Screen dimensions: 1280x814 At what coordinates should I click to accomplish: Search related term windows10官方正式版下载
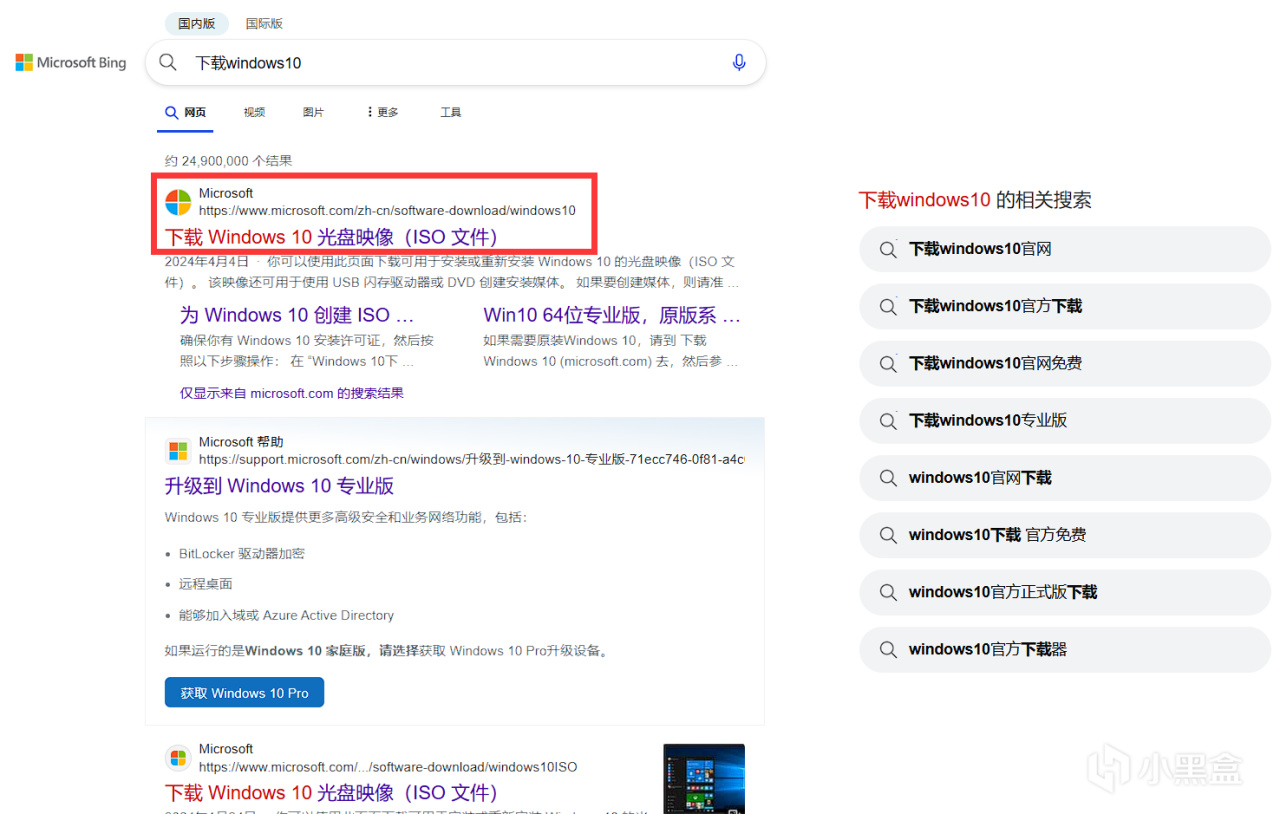tap(1065, 592)
